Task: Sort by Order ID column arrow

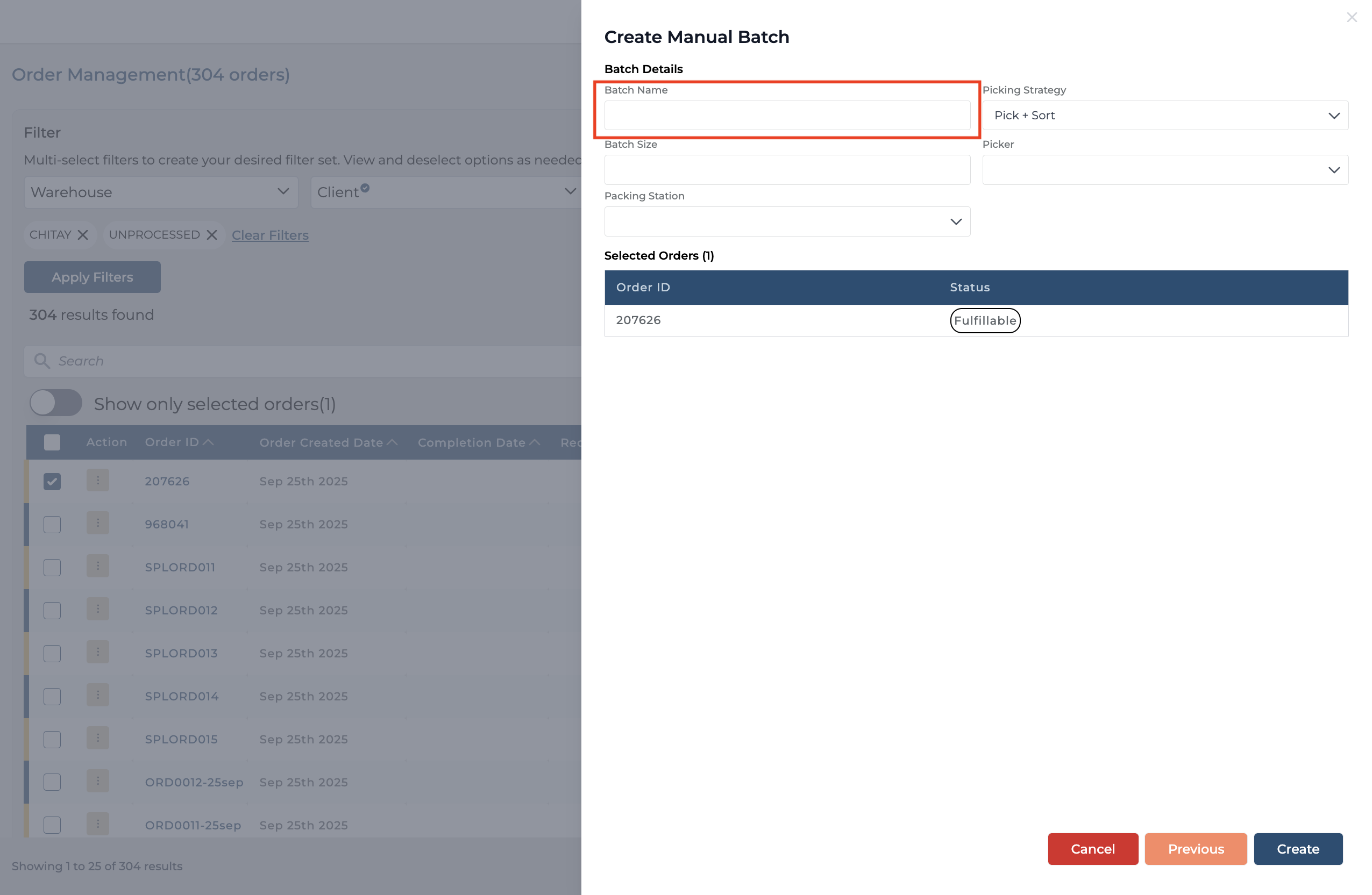Action: [x=209, y=442]
